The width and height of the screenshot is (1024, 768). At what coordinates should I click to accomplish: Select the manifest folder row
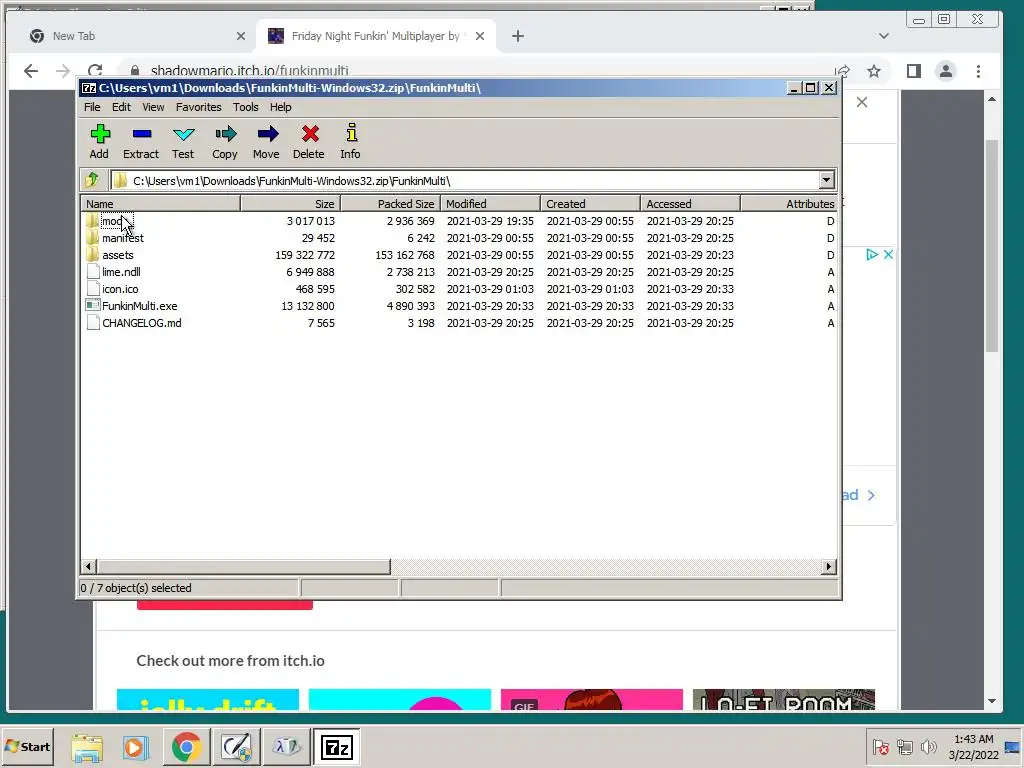[x=459, y=238]
